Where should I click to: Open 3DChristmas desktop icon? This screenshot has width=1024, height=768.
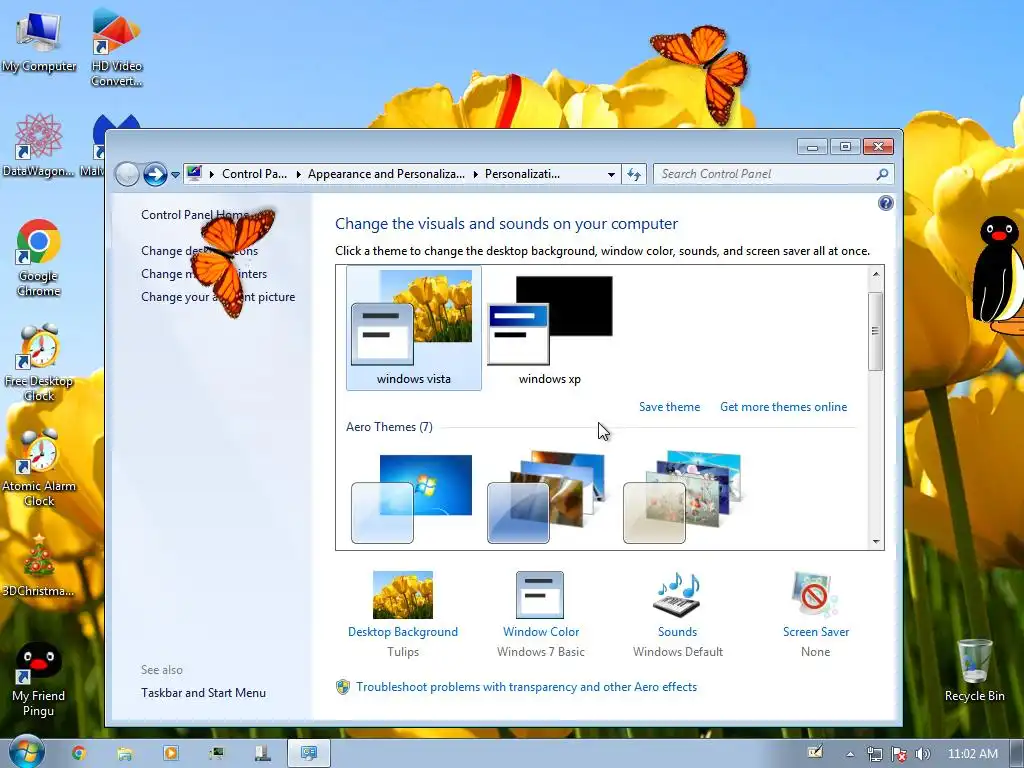click(39, 566)
